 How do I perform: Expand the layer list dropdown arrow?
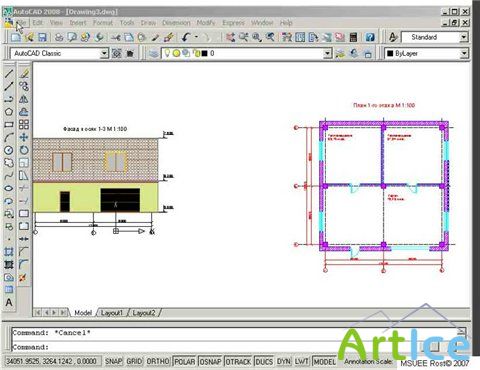(x=328, y=53)
